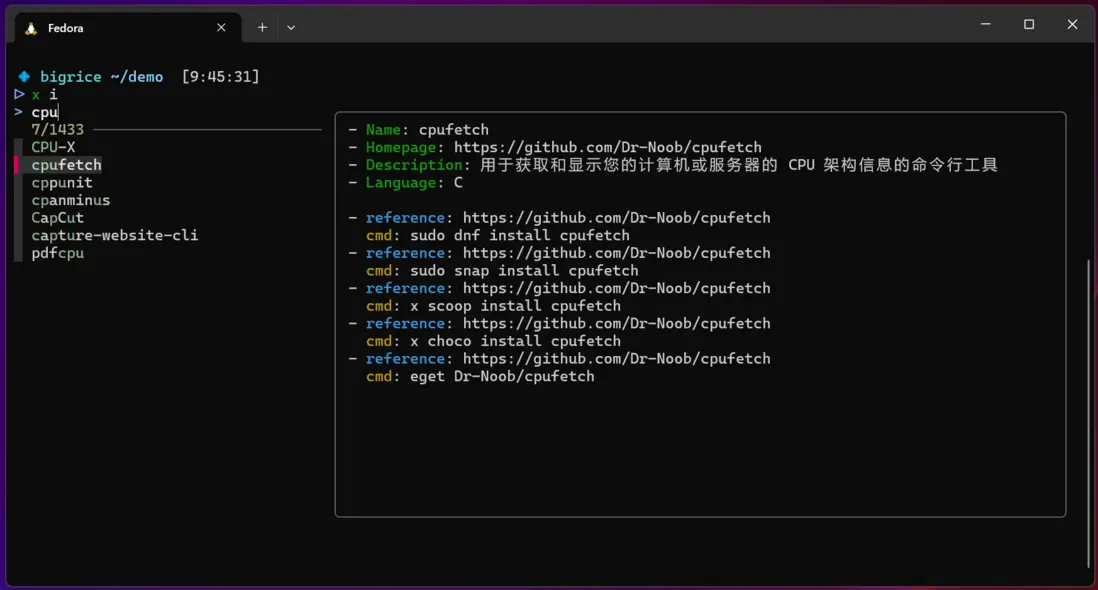Select the highlighted cpufetch entry
The height and width of the screenshot is (590, 1098).
66,165
